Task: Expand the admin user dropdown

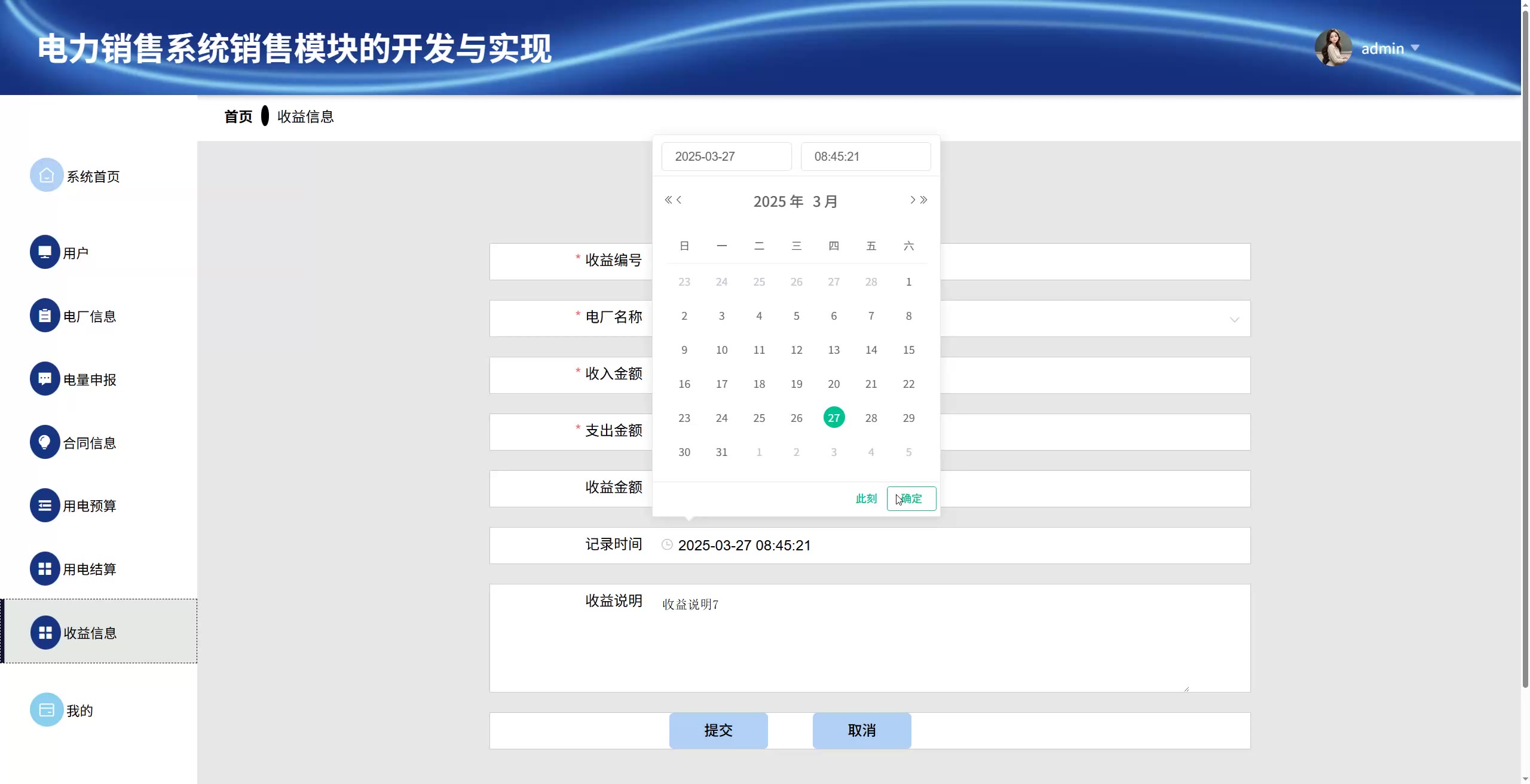Action: coord(1415,48)
